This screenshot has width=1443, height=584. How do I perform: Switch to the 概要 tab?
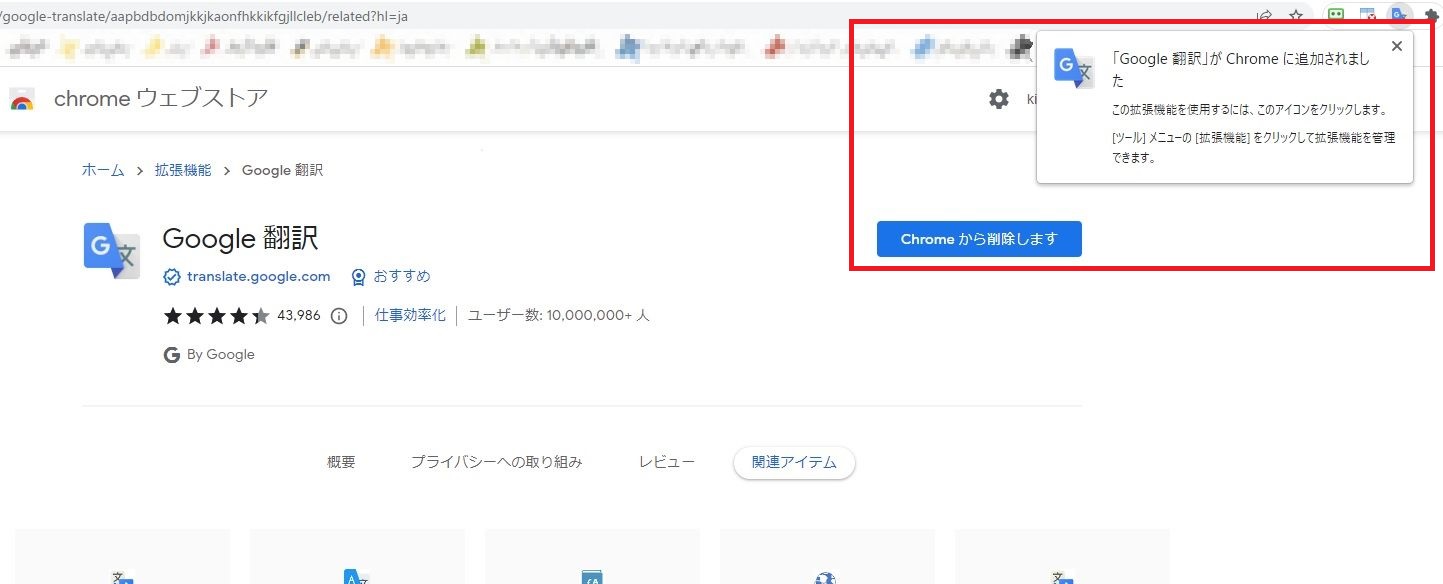click(341, 462)
